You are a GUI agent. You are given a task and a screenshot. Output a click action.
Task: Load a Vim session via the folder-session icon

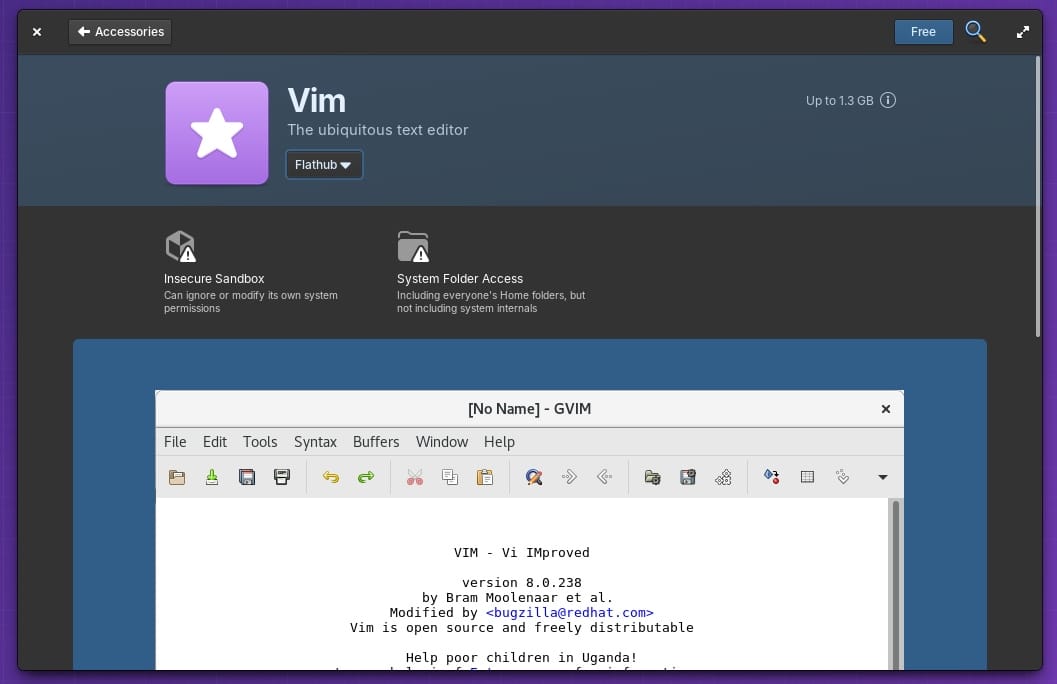coord(652,477)
